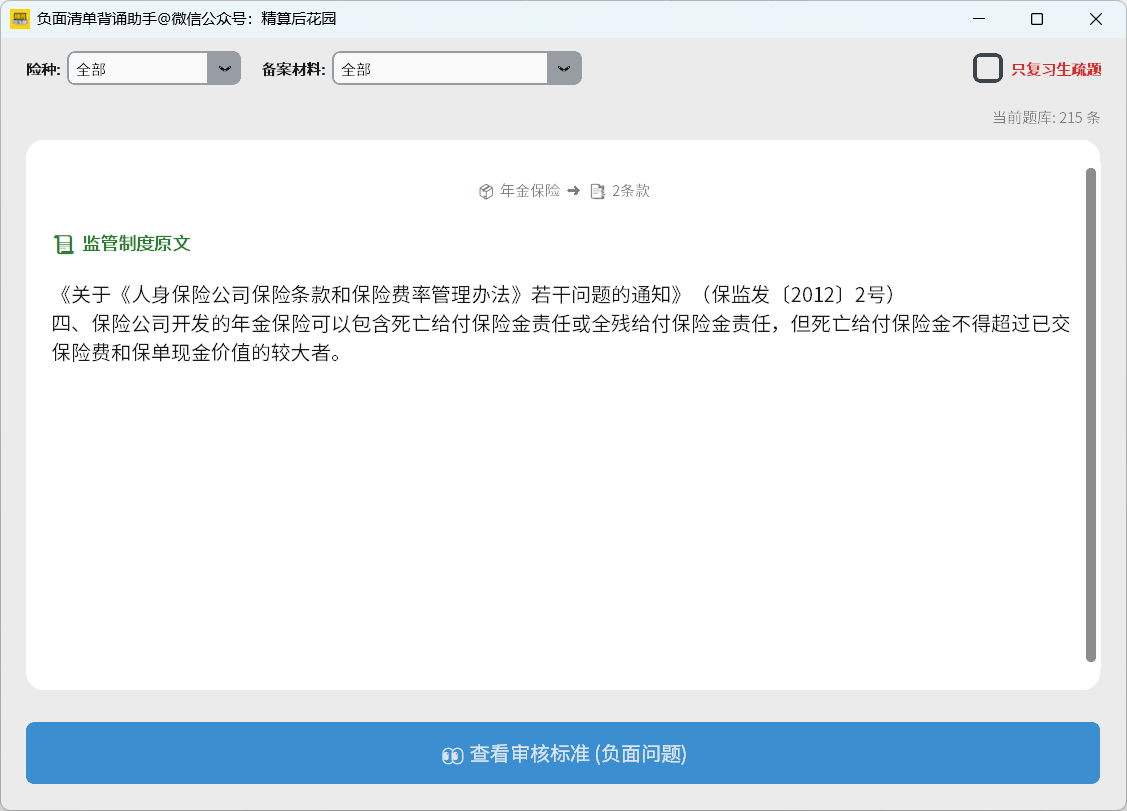1127x811 pixels.
Task: Click the document icon beside 2条款
Action: point(597,191)
